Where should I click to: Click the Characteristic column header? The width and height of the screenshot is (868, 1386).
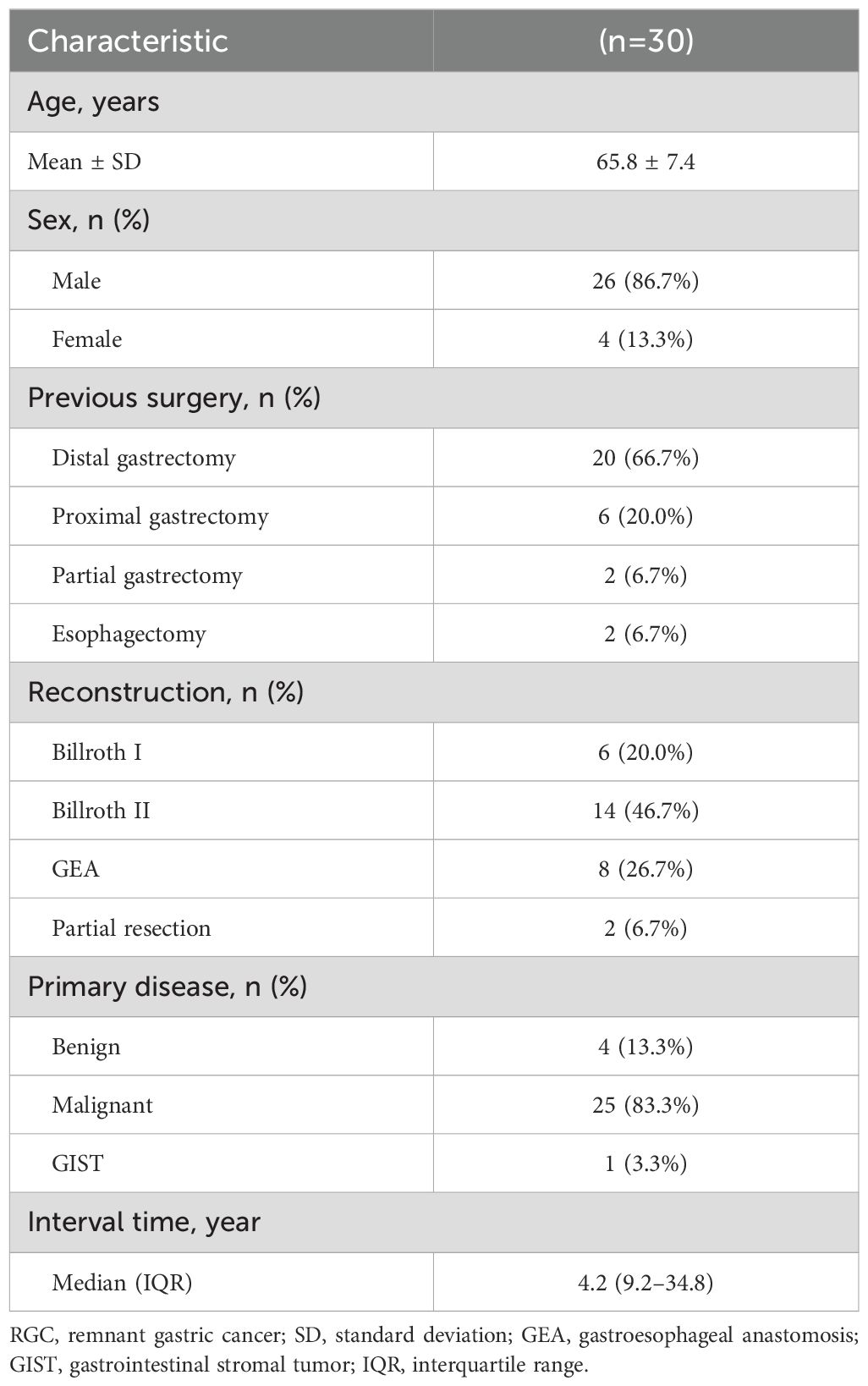128,41
